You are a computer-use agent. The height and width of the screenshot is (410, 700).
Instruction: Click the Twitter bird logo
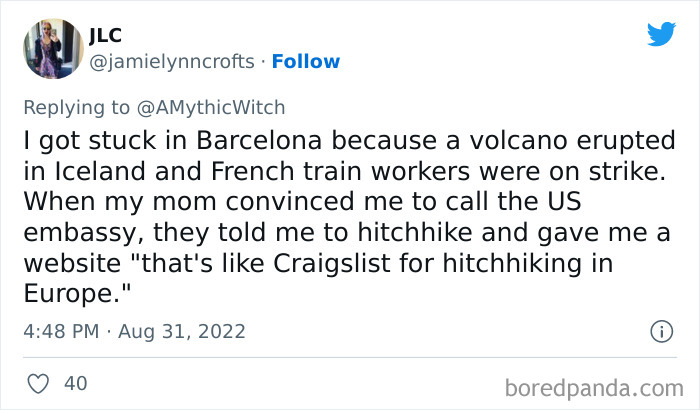point(661,35)
